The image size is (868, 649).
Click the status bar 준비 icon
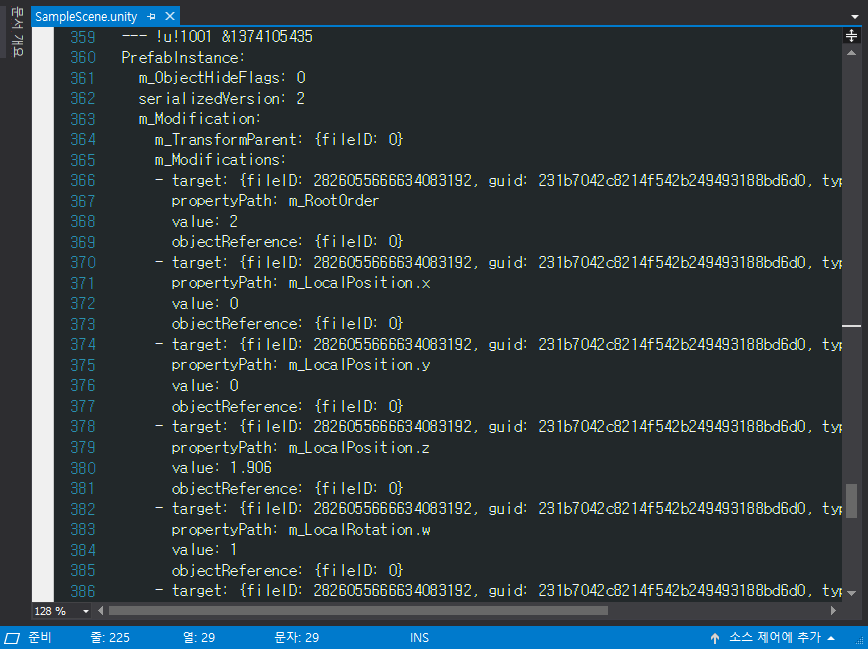[12, 638]
